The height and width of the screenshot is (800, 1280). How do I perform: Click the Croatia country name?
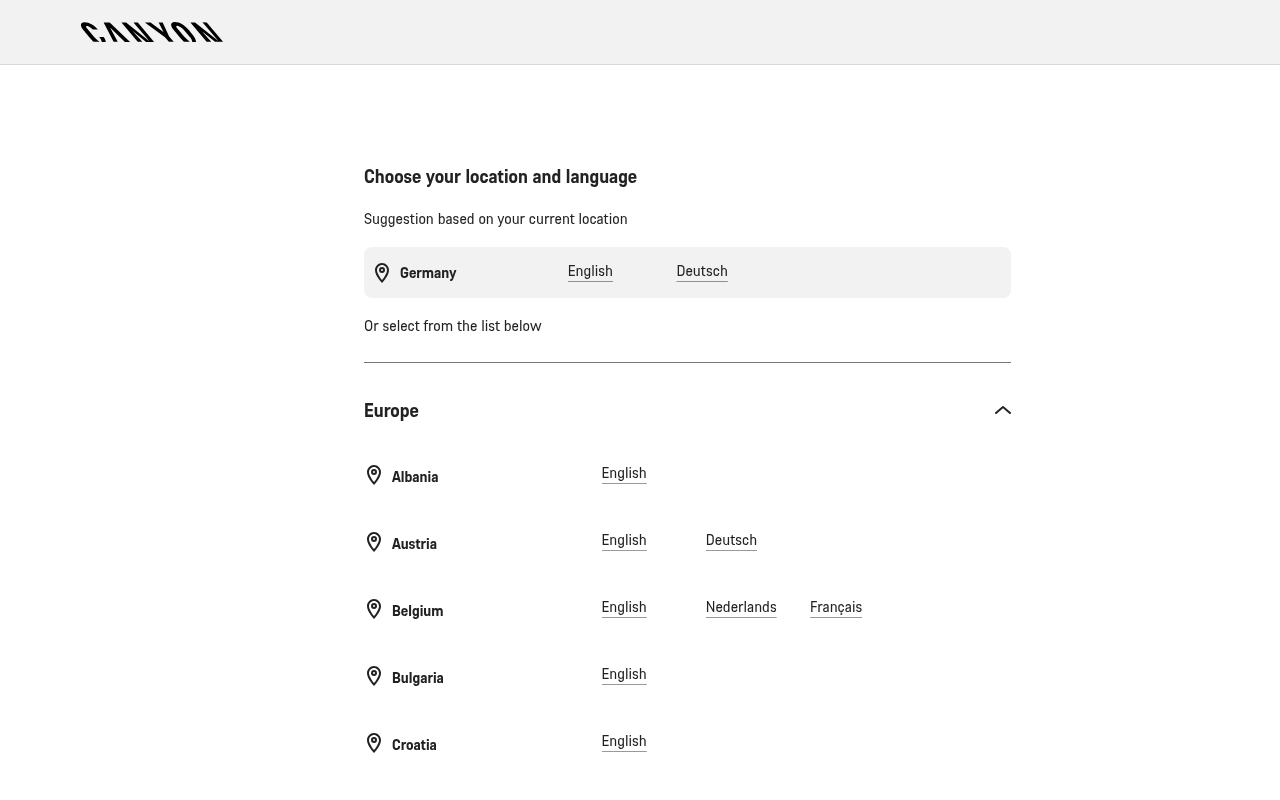[414, 745]
